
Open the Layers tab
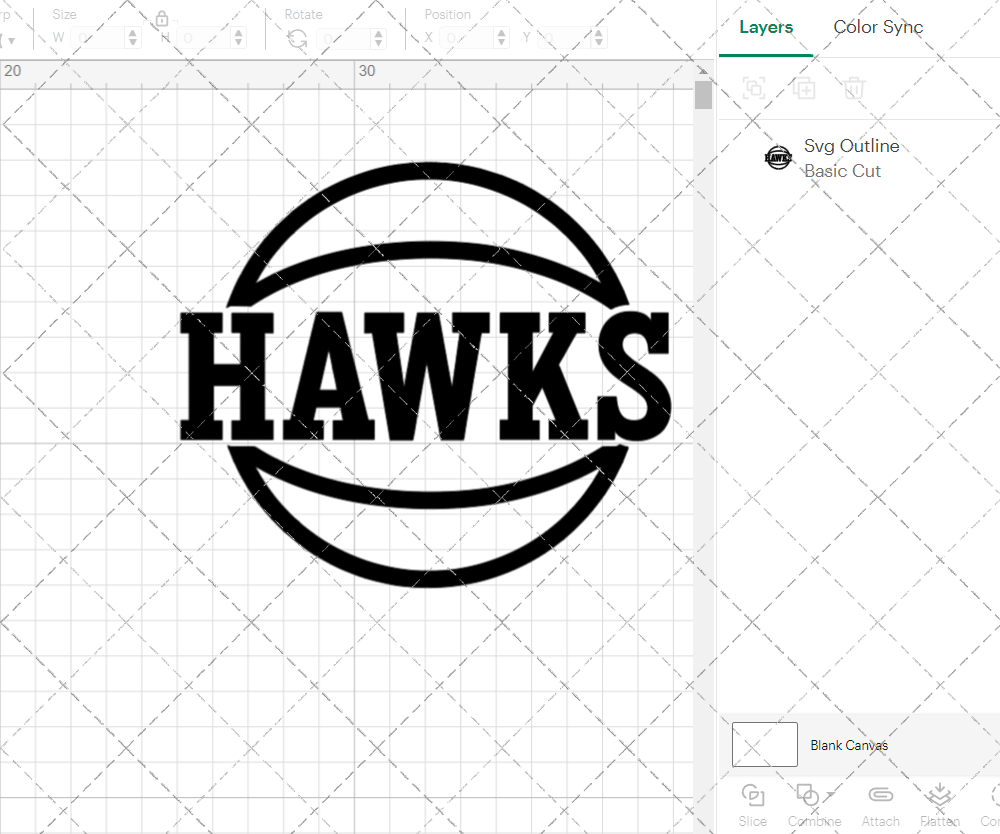[x=766, y=27]
